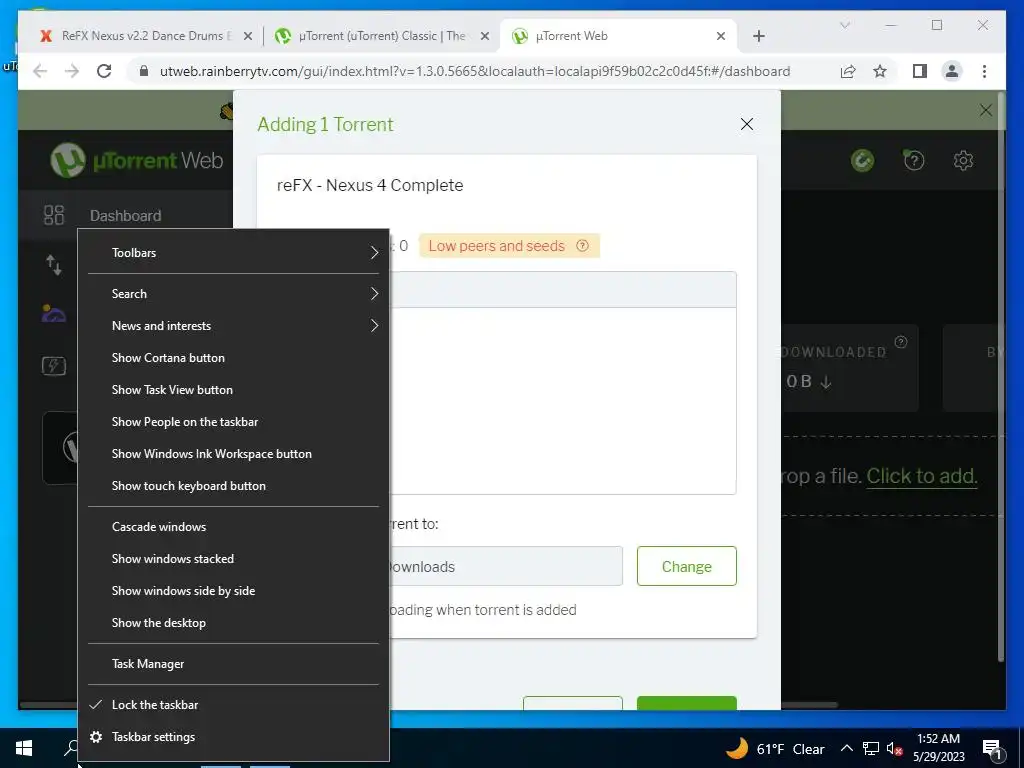1024x768 pixels.
Task: Share this page icon
Action: click(848, 71)
